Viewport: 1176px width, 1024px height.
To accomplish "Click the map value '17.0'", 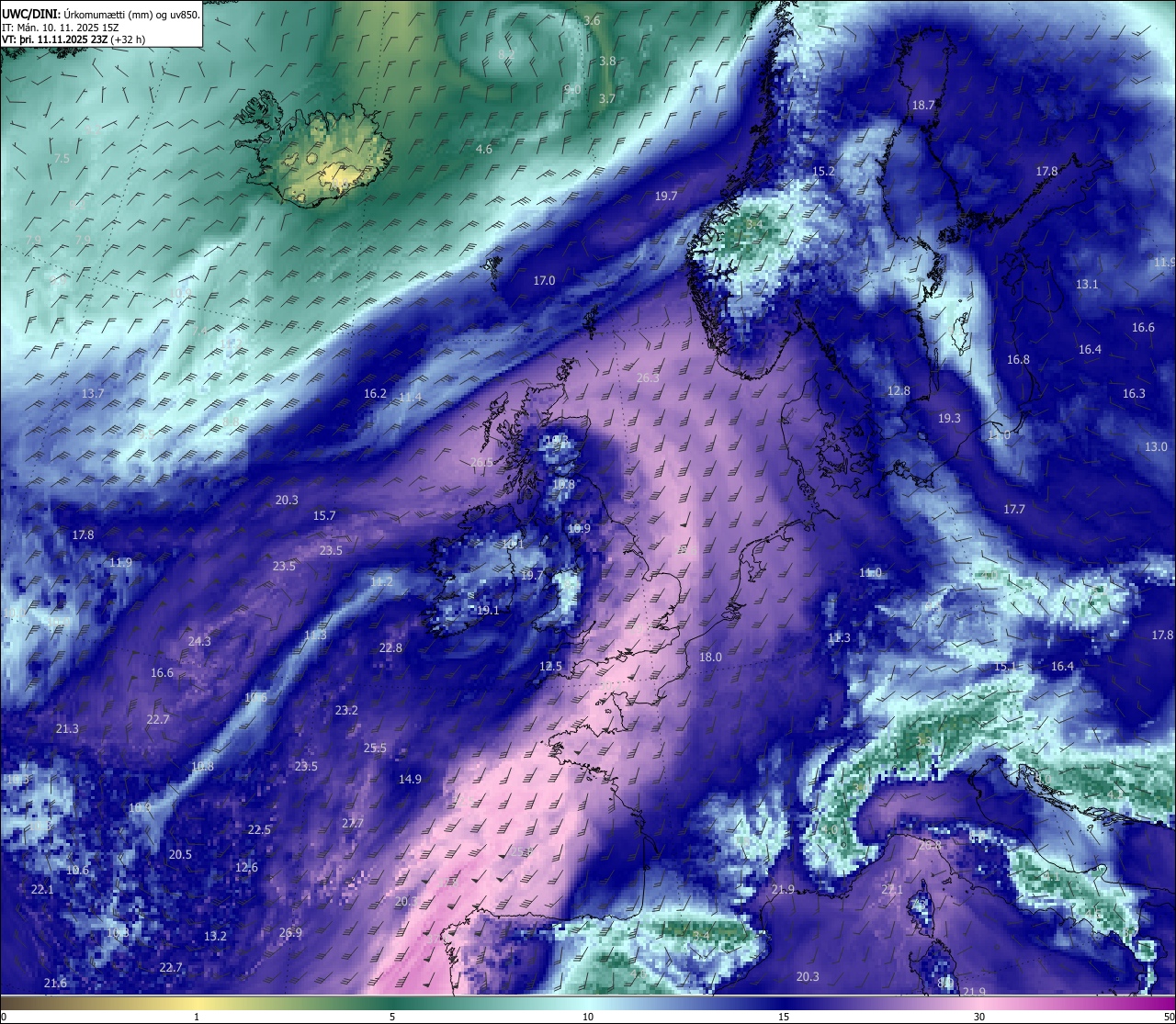I will pos(544,280).
